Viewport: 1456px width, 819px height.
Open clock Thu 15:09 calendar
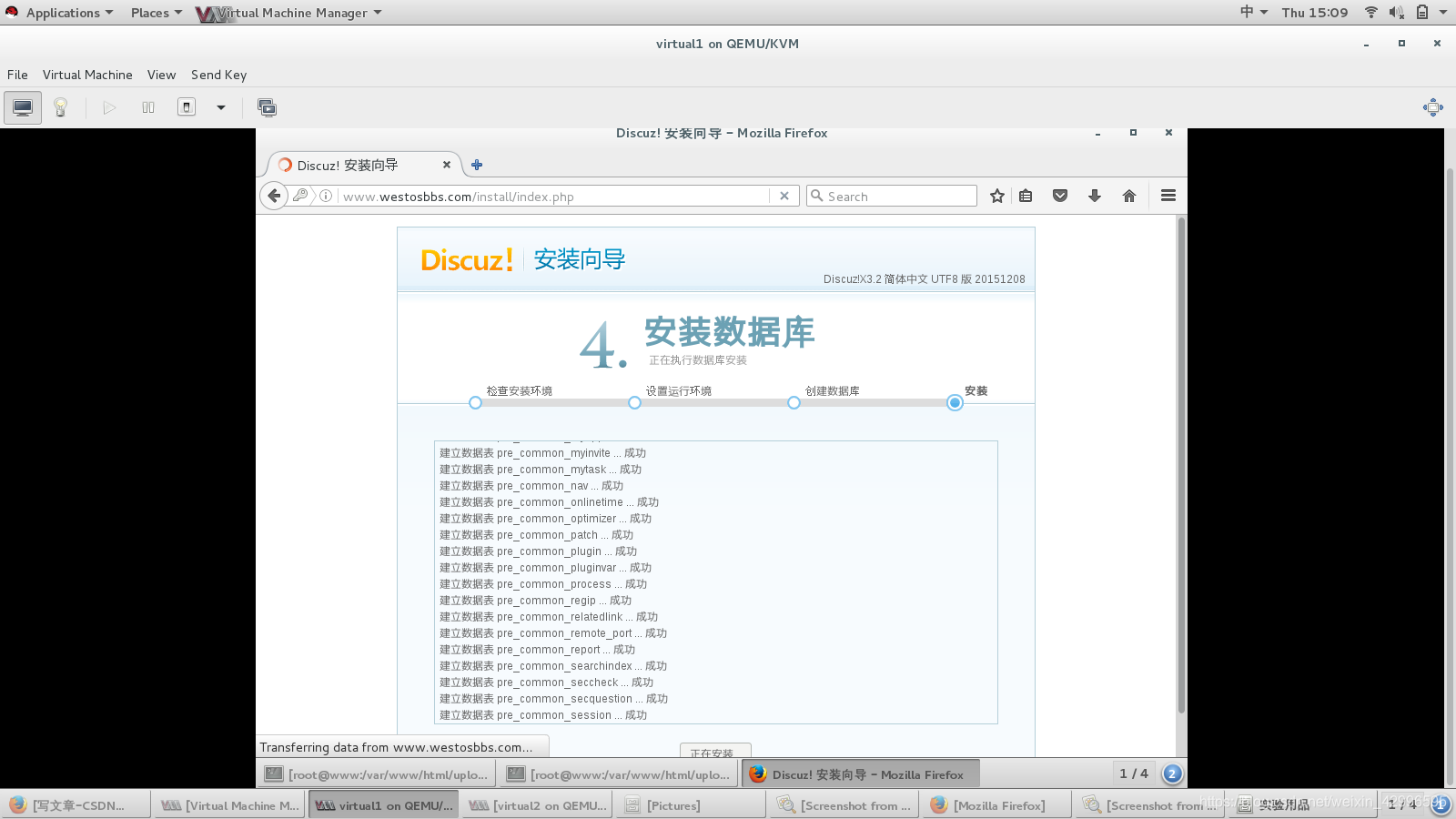point(1315,12)
